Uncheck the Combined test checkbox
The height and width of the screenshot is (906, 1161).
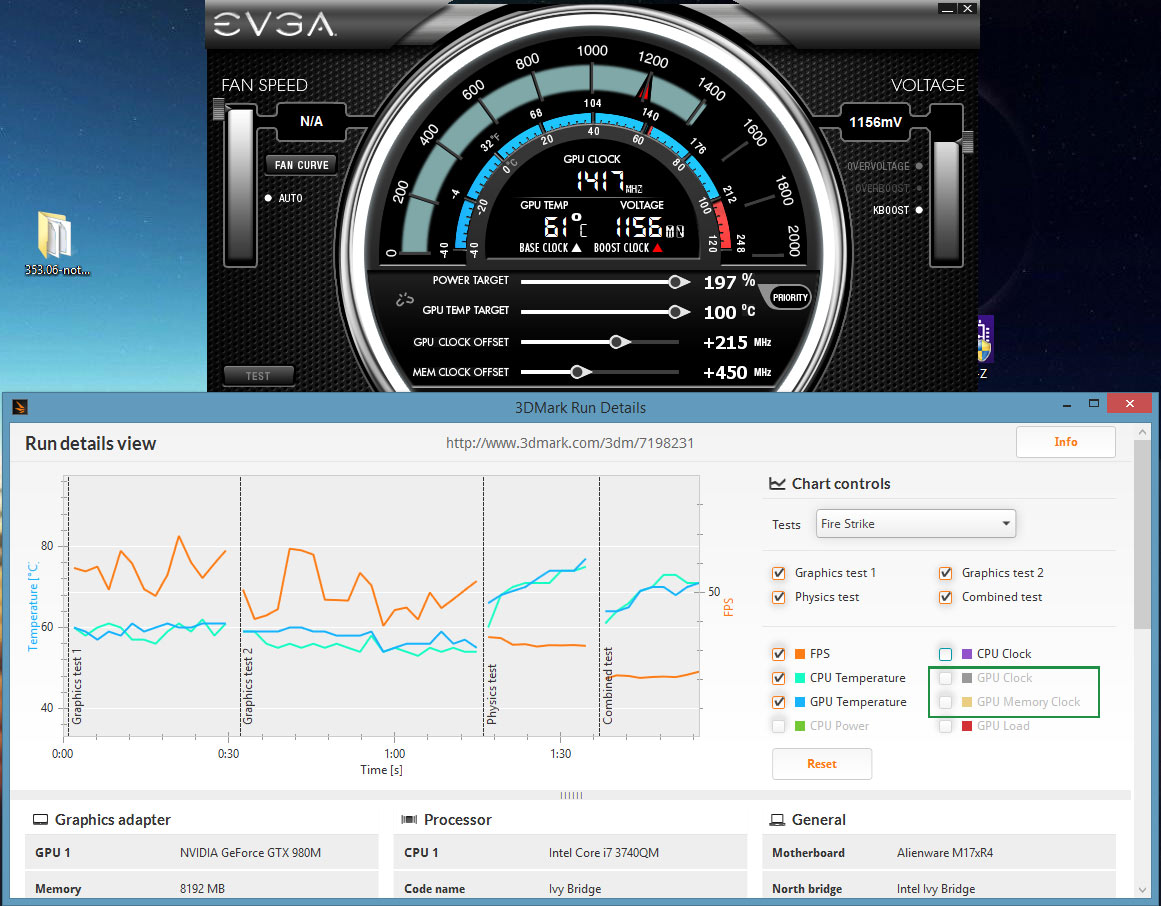[x=946, y=597]
